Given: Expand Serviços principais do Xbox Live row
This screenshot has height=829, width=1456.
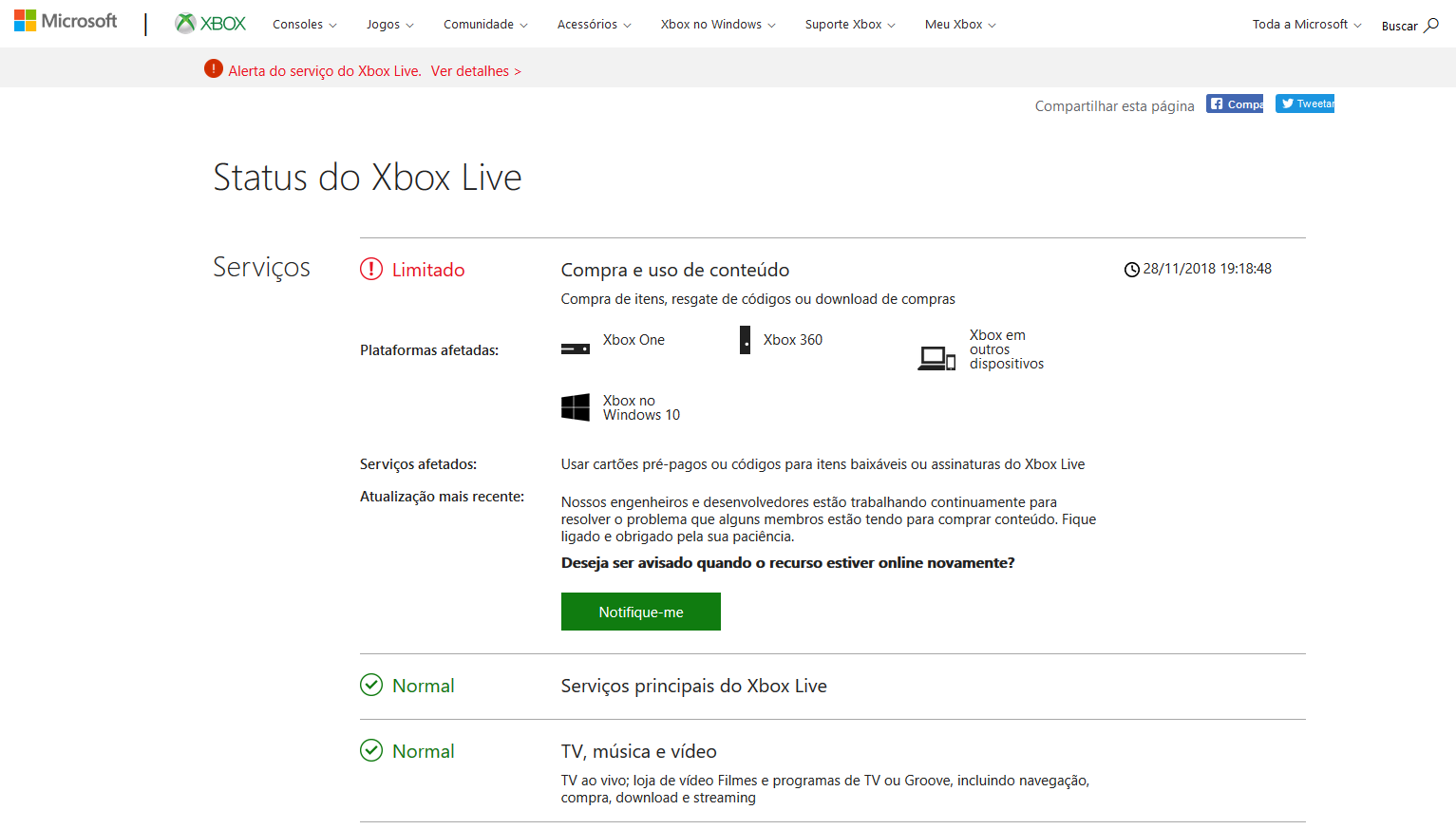Looking at the screenshot, I should click(833, 686).
